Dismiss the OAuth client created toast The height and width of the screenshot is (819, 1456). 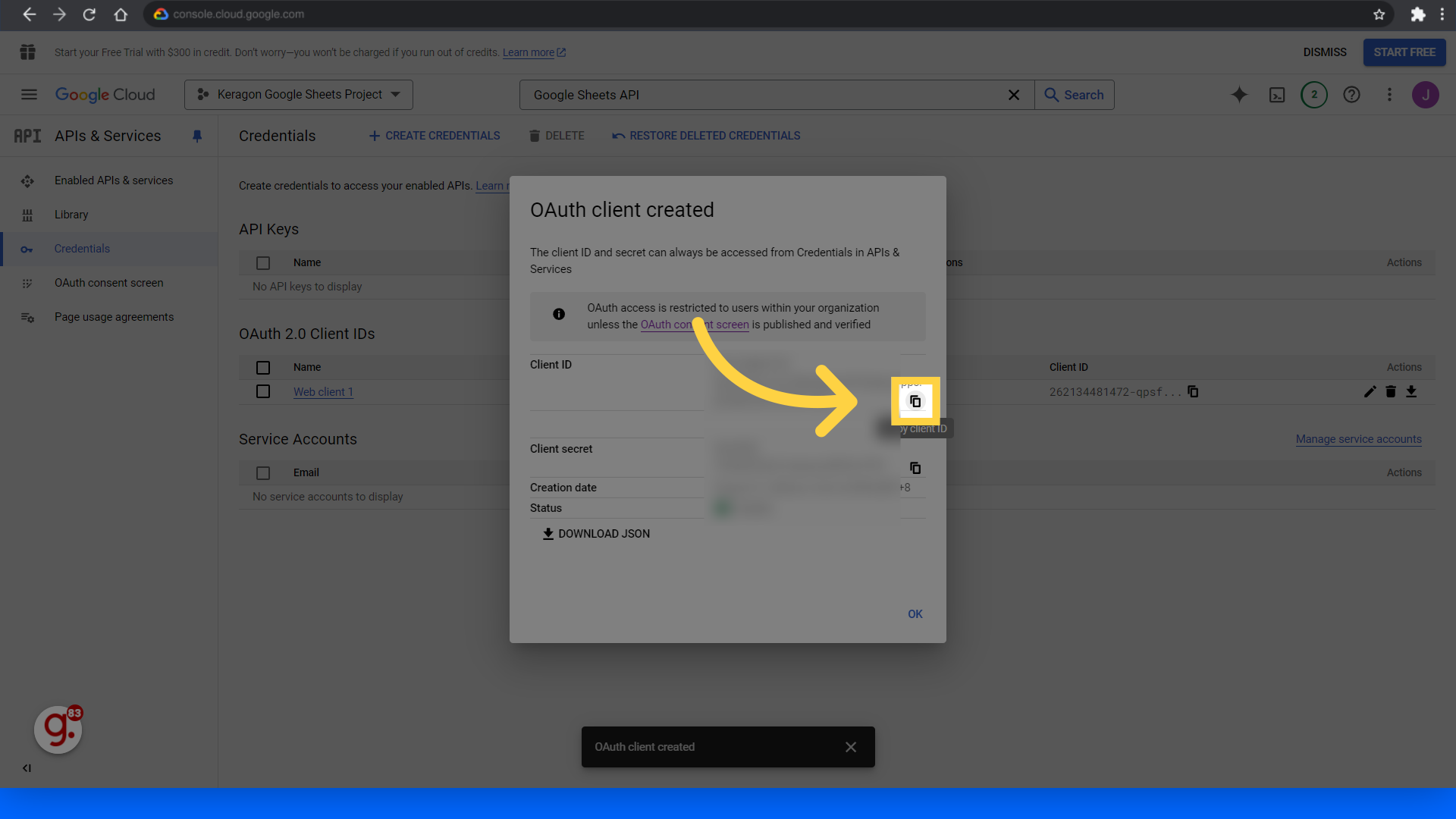pos(851,747)
